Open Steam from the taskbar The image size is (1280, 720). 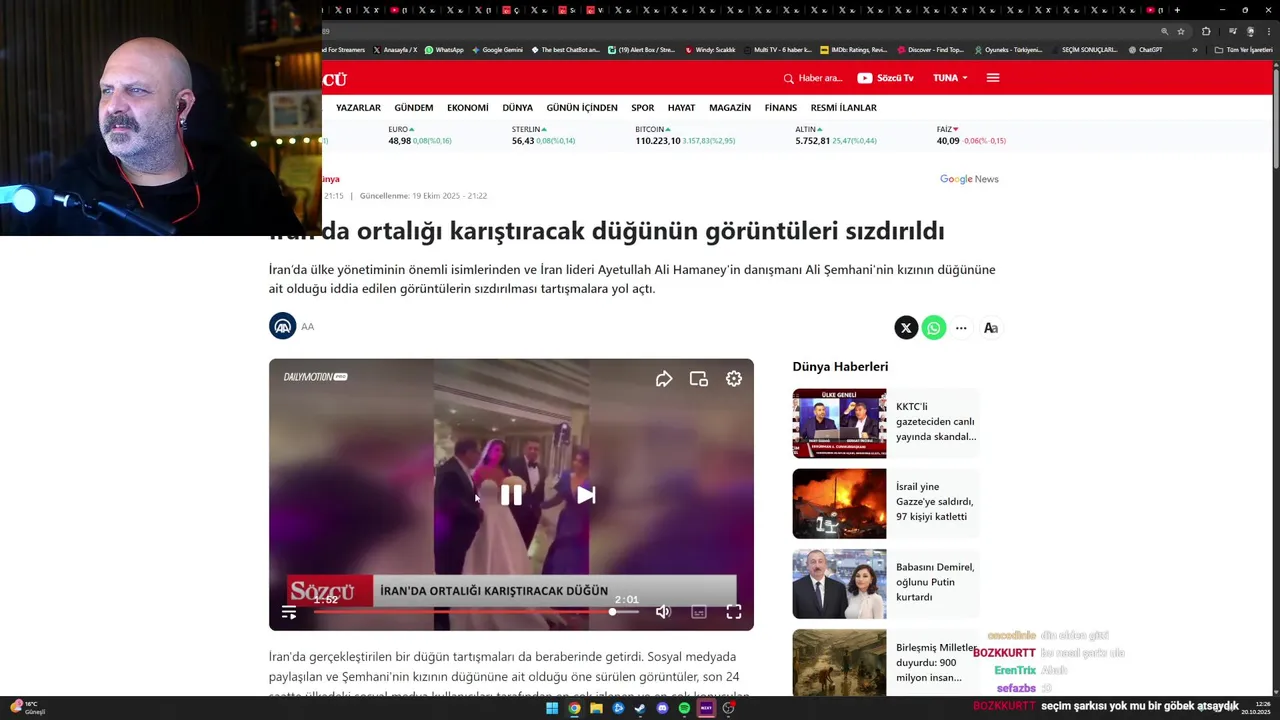pos(640,708)
